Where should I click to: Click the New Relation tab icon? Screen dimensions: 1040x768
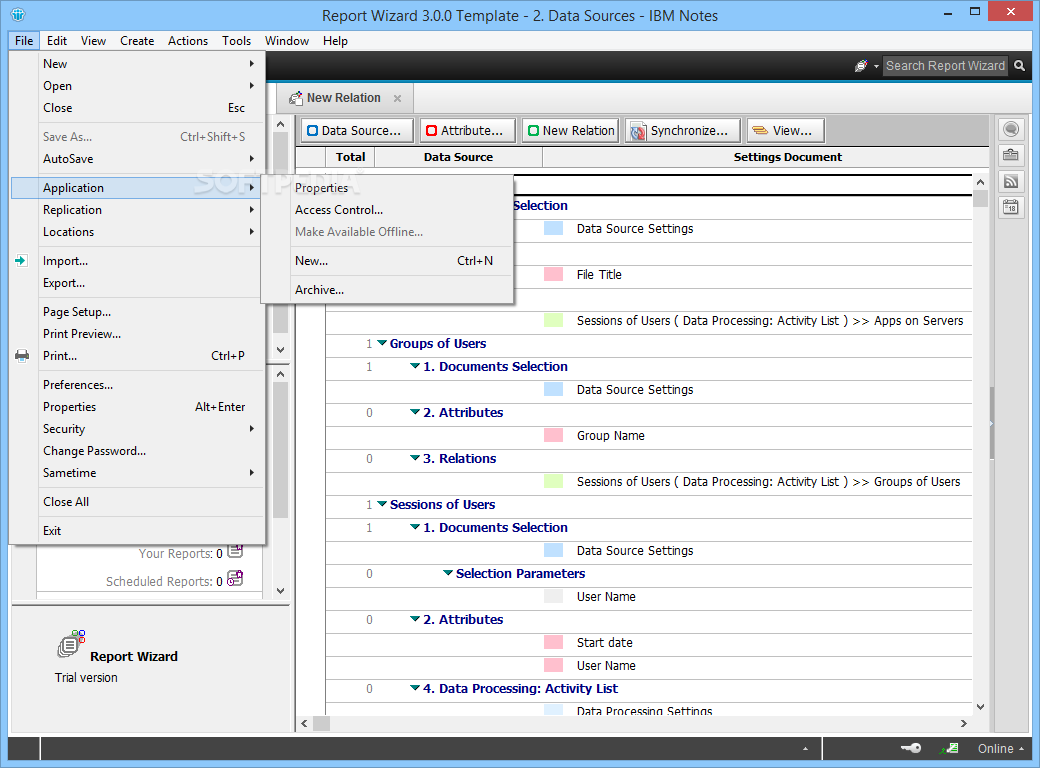point(296,98)
